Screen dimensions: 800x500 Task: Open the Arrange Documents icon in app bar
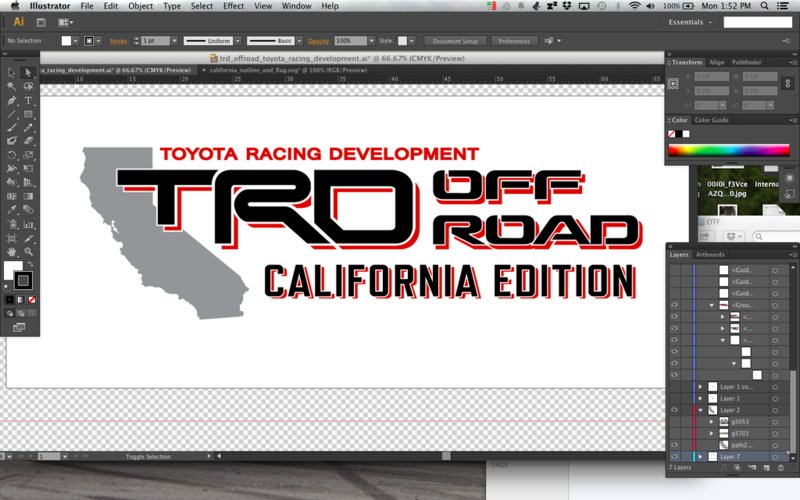click(65, 22)
